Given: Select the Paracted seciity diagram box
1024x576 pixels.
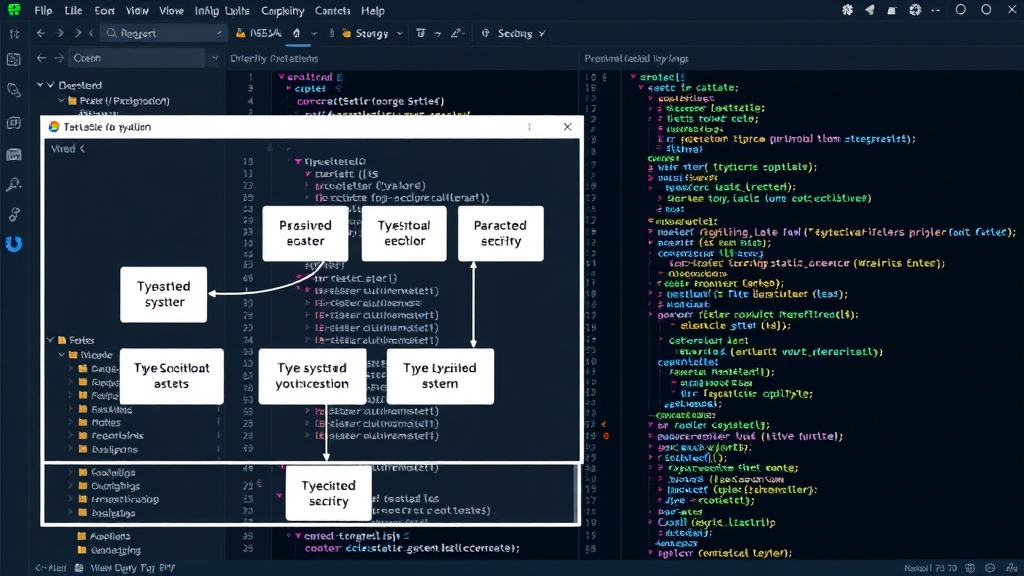Looking at the screenshot, I should 500,233.
